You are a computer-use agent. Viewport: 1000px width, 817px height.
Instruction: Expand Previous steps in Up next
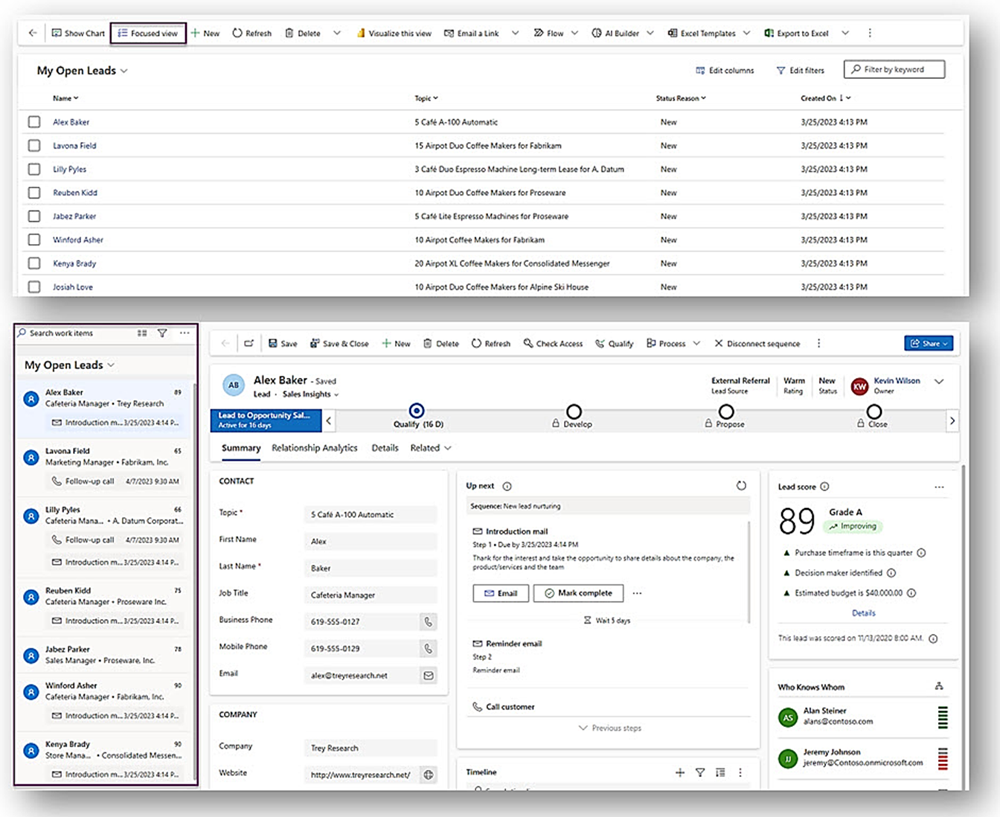609,728
